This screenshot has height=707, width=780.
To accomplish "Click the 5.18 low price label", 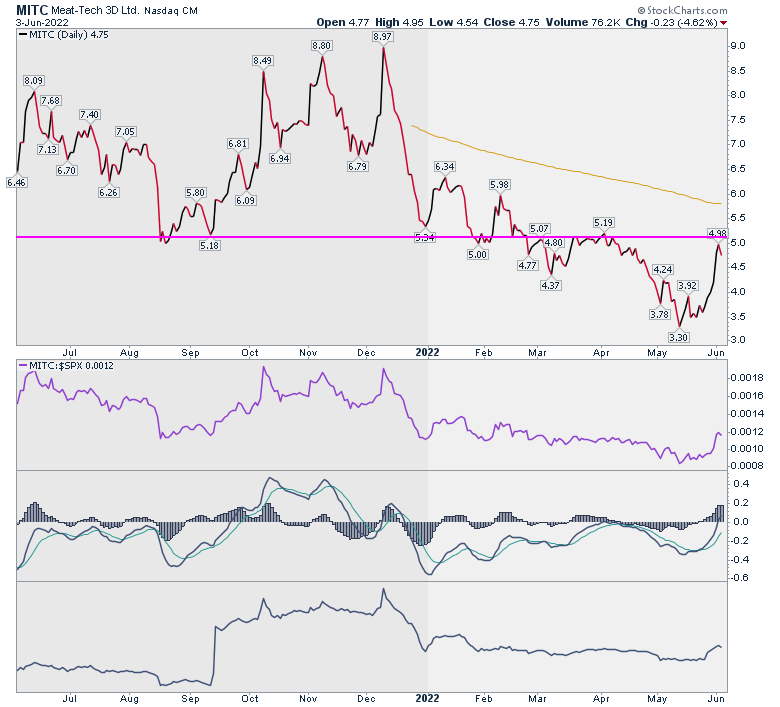I will (x=209, y=245).
